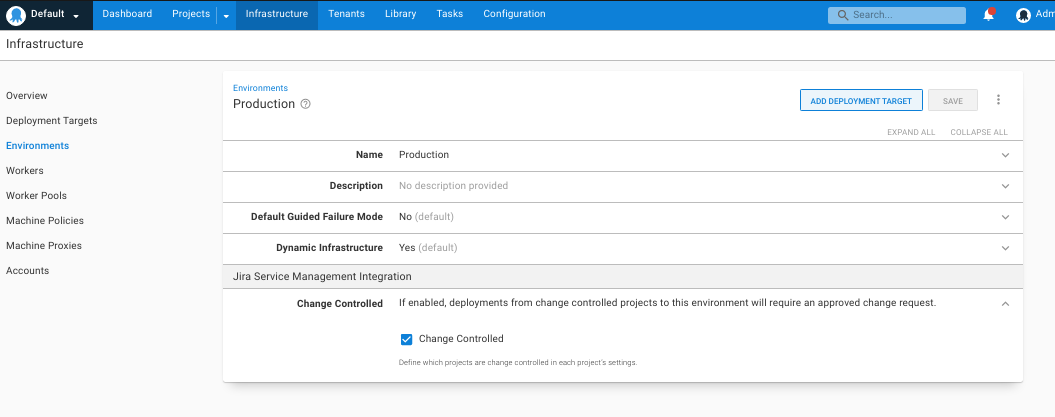The width and height of the screenshot is (1055, 417).
Task: Open the Dashboard menu item
Action: point(127,14)
